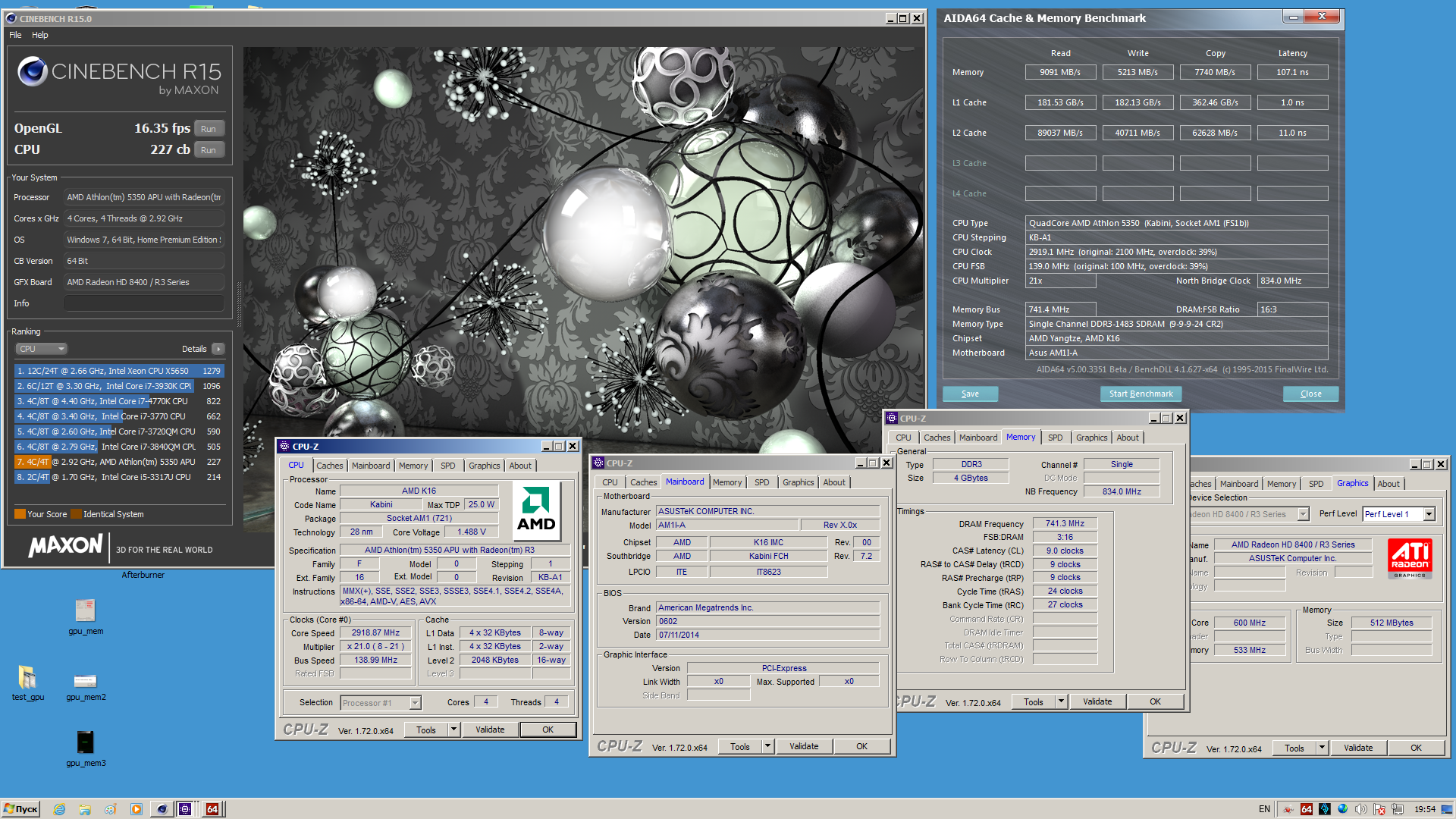1456x819 pixels.
Task: Click the MAXON logo in Cinebench
Action: (x=65, y=546)
